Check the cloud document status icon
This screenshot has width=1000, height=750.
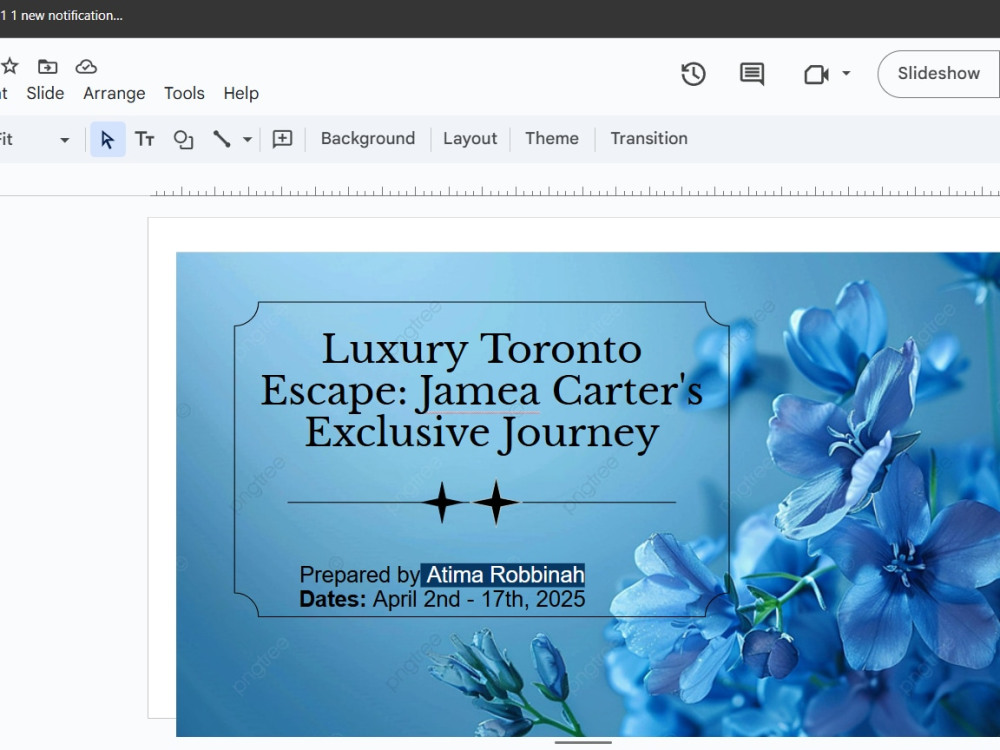[x=86, y=66]
